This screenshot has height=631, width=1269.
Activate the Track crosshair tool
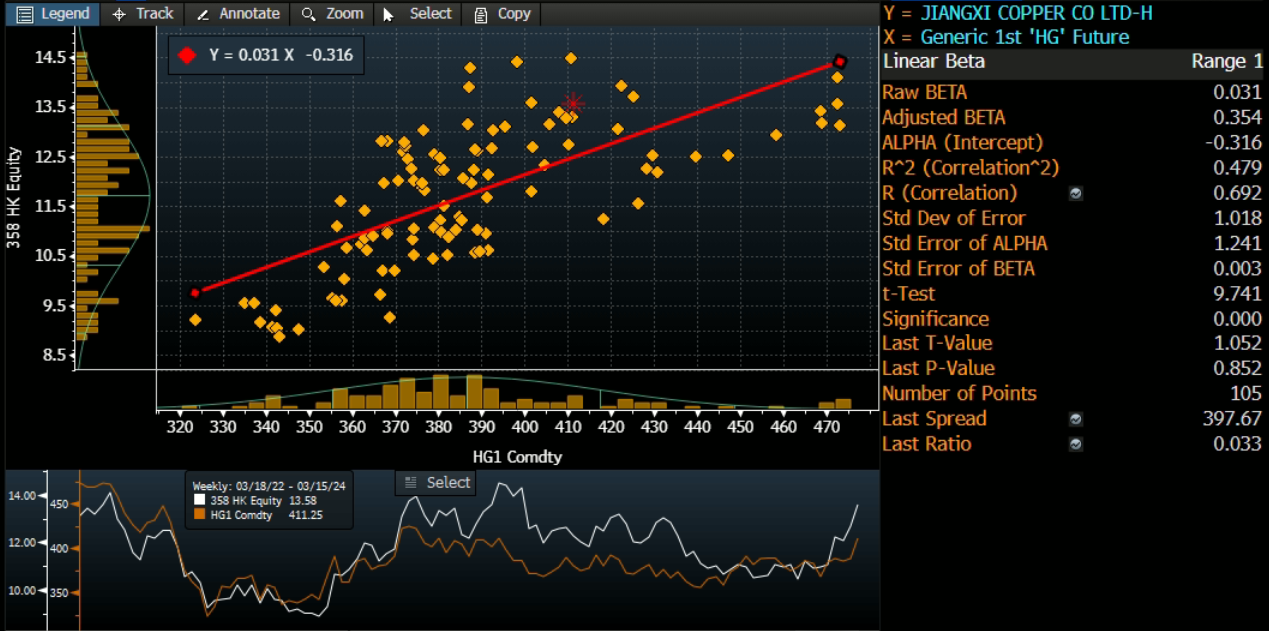(x=143, y=14)
